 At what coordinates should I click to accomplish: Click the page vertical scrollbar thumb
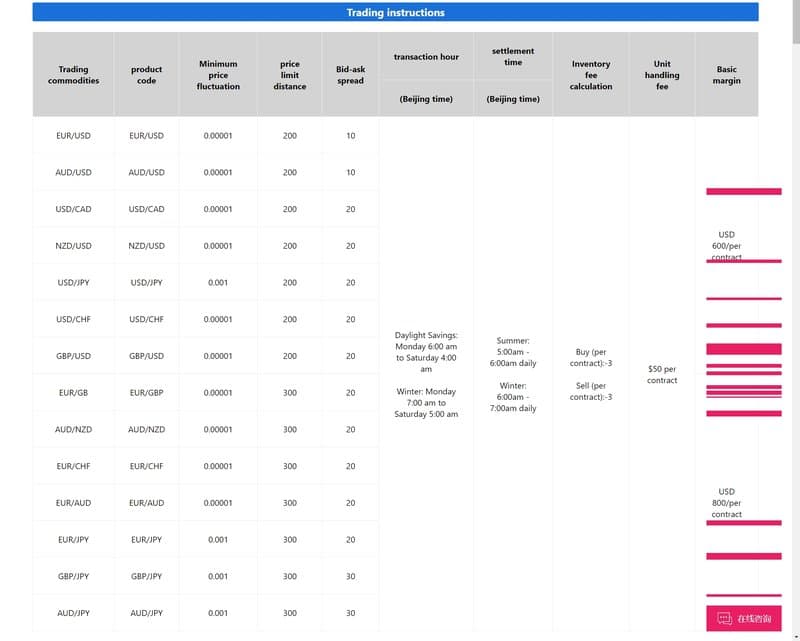click(x=796, y=21)
